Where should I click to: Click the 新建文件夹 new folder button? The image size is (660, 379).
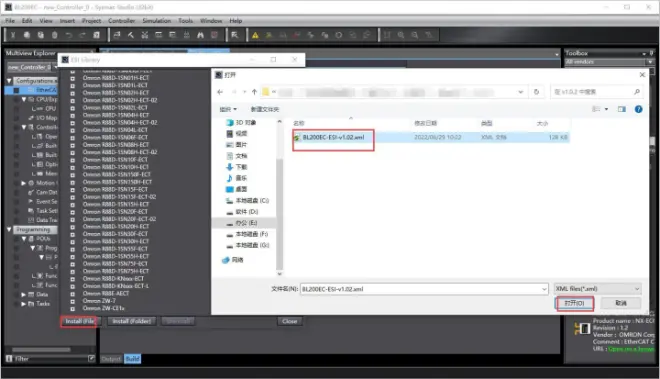click(x=265, y=109)
